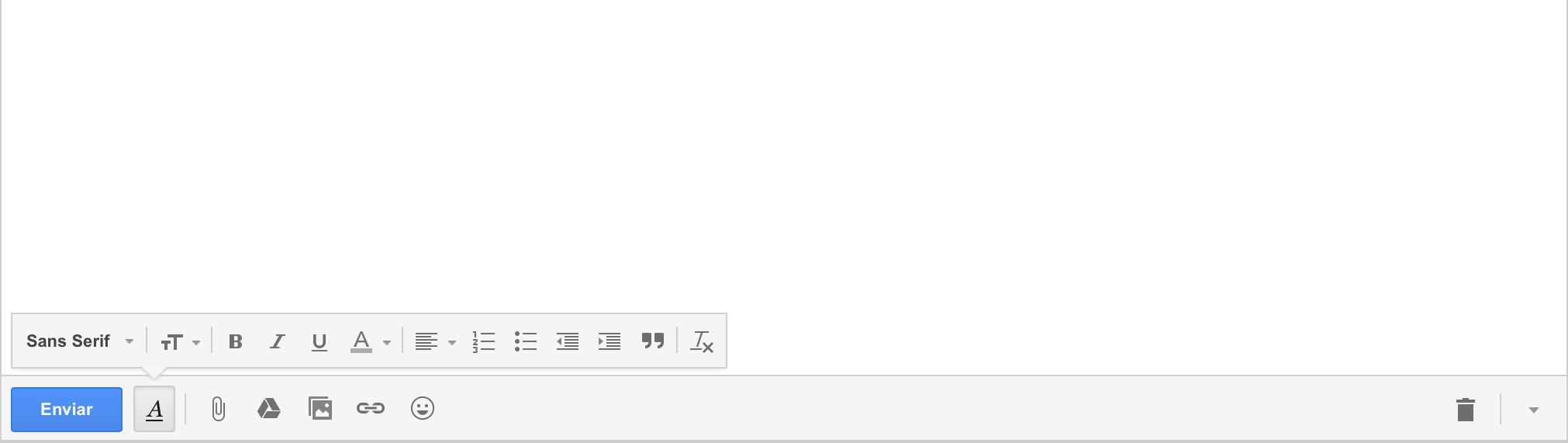Attach a file with the paperclip icon

coord(218,409)
